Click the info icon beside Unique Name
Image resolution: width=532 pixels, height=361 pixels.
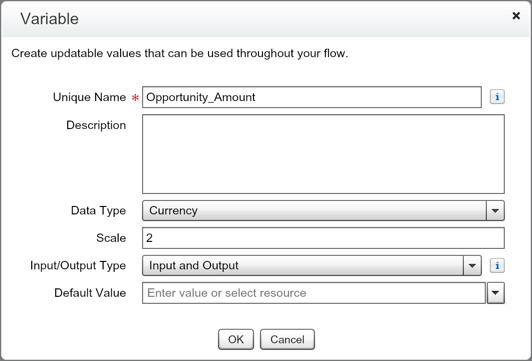coord(497,97)
